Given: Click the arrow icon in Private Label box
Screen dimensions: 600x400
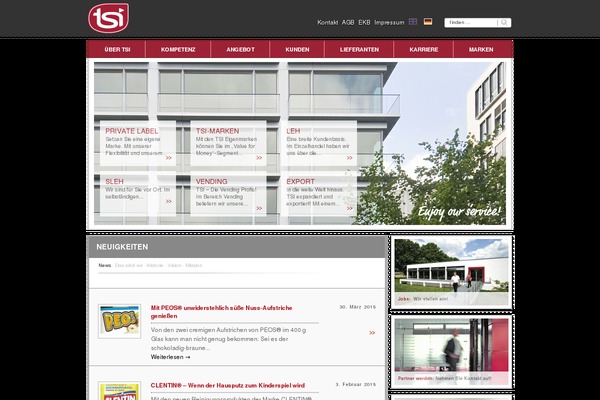Looking at the screenshot, I should (169, 158).
